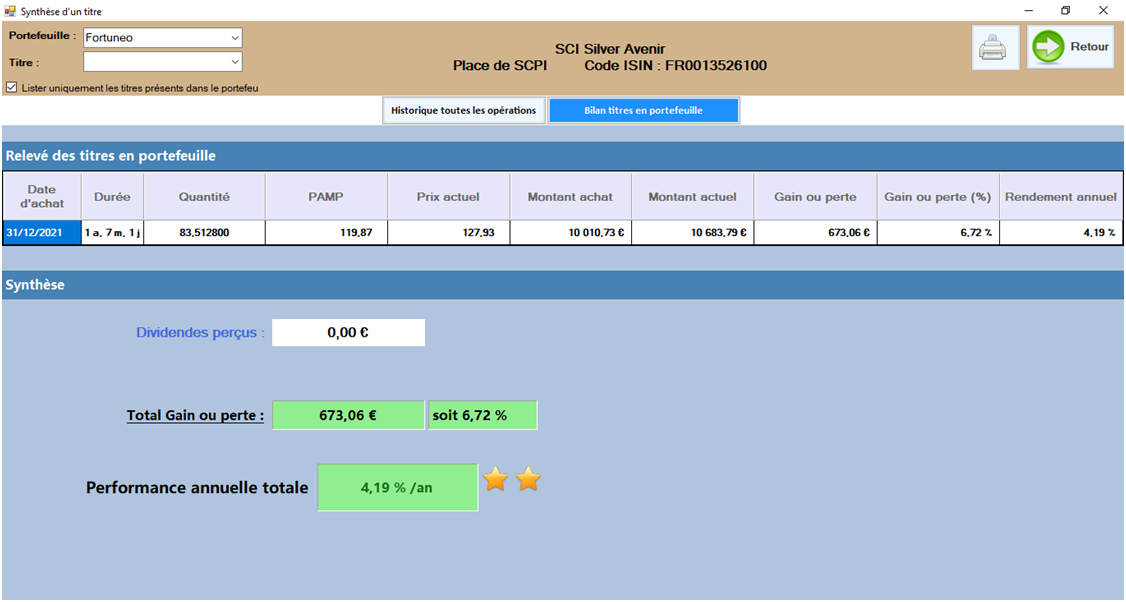Click the first gold star rating icon
This screenshot has width=1126, height=602.
pos(495,478)
